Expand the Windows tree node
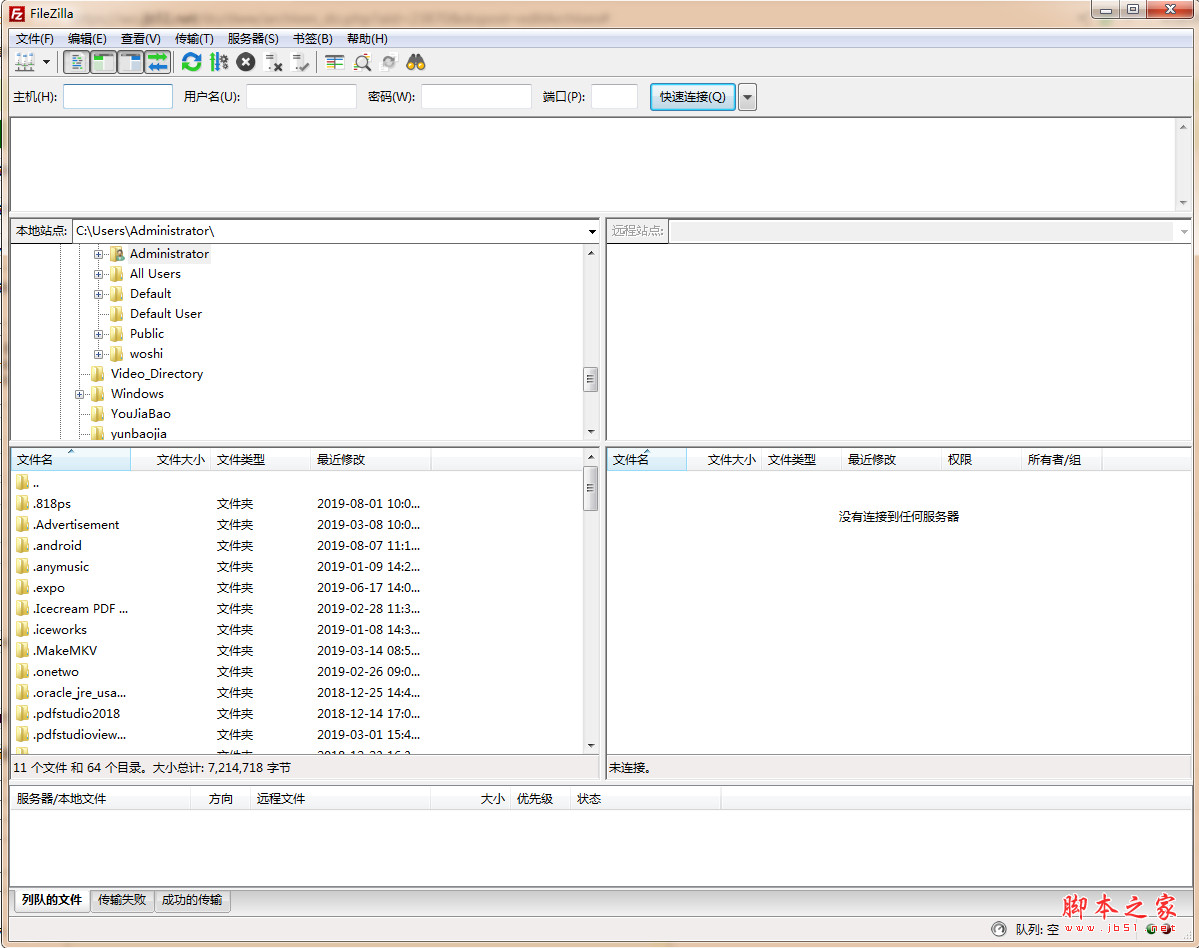This screenshot has height=948, width=1199. [x=79, y=394]
